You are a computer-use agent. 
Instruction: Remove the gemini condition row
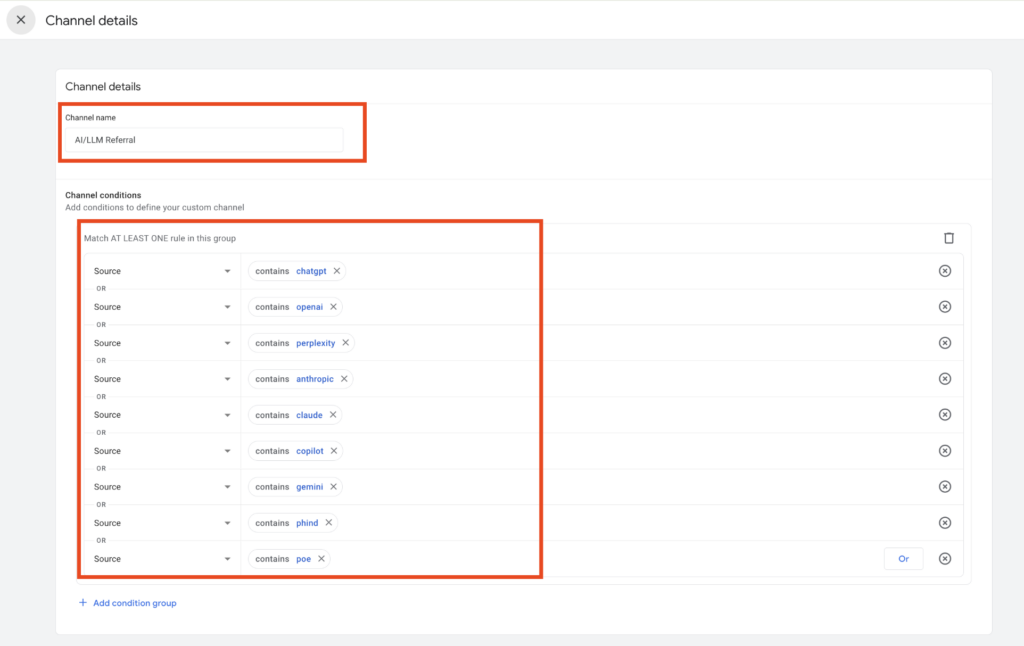click(x=944, y=487)
